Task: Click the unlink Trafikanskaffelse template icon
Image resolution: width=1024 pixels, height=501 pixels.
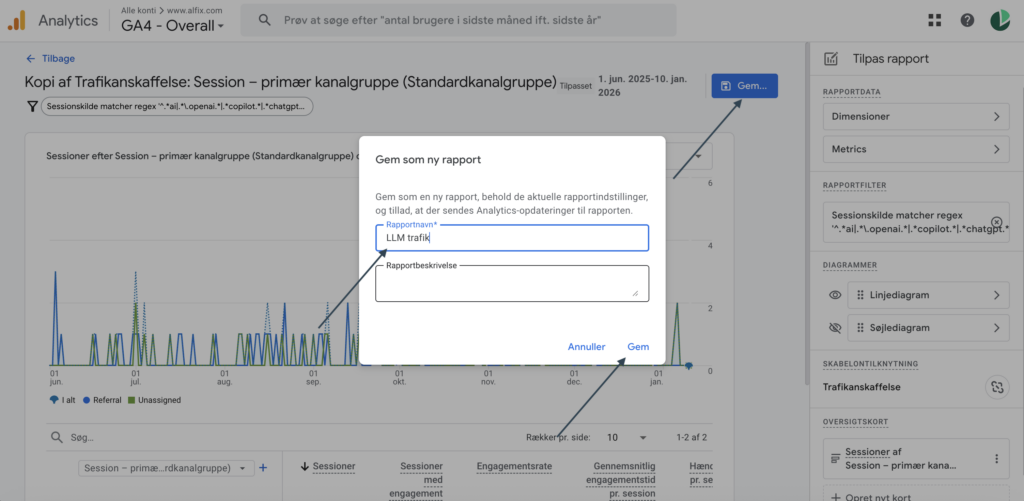Action: 995,387
